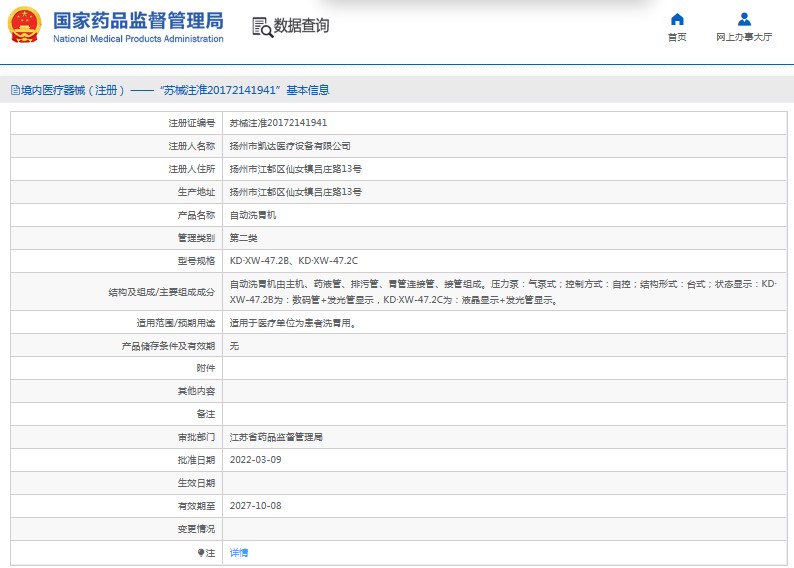This screenshot has height=568, width=794.
Task: Select 适用于医疗单位为患者洗胃用 text
Action: click(293, 323)
